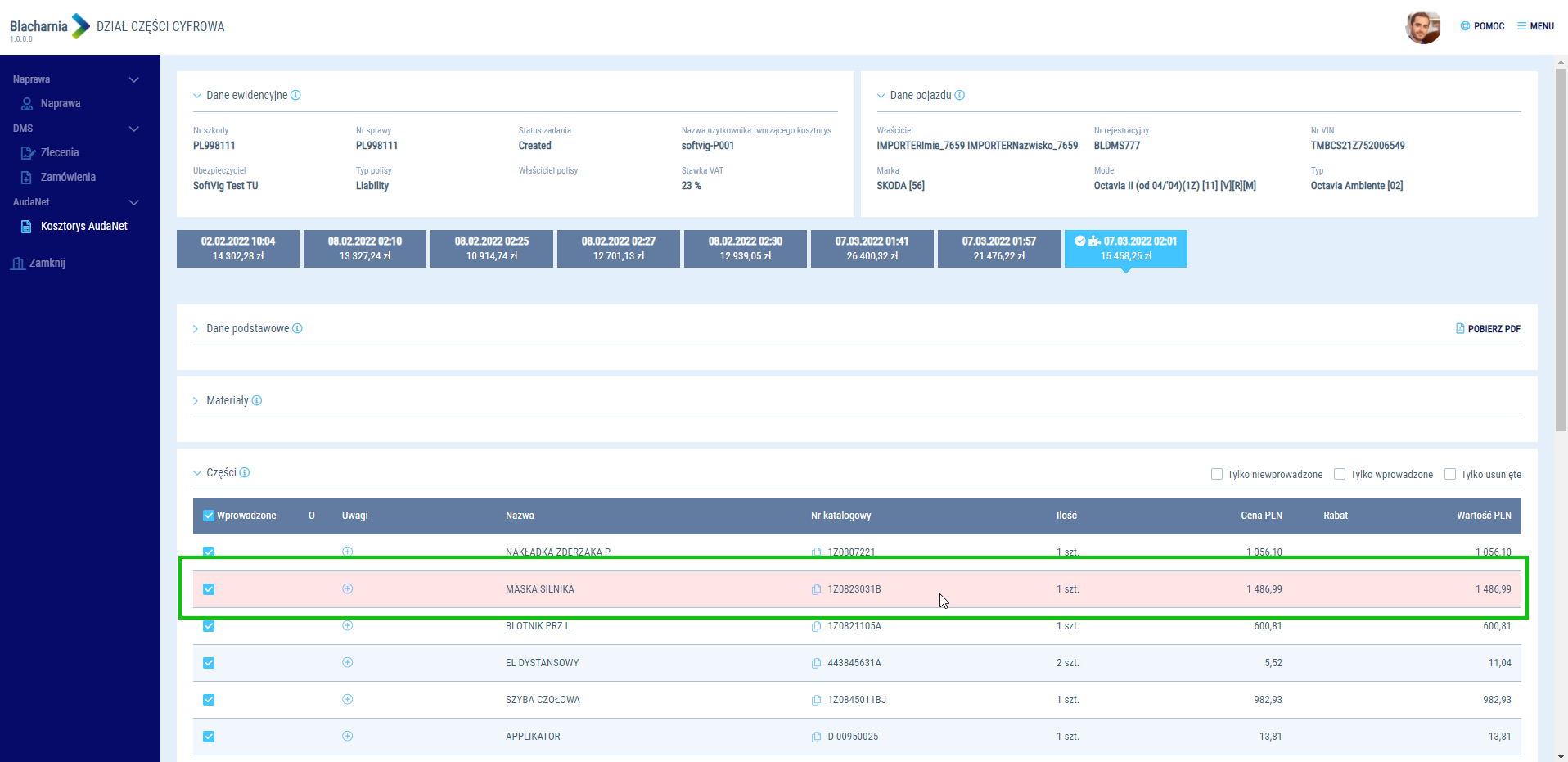Click info icon beside Dane ewidencyjne
This screenshot has height=762, width=1568.
296,96
